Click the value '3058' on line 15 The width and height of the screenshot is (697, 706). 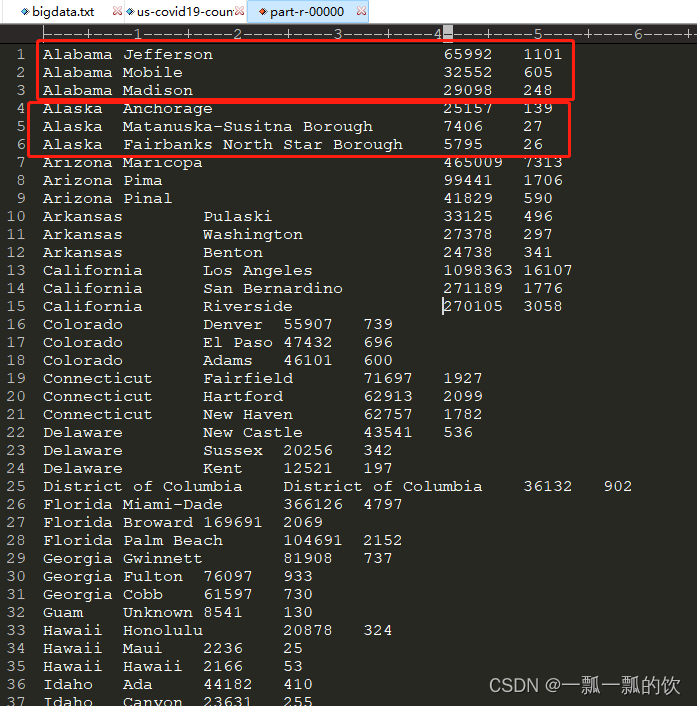point(543,307)
